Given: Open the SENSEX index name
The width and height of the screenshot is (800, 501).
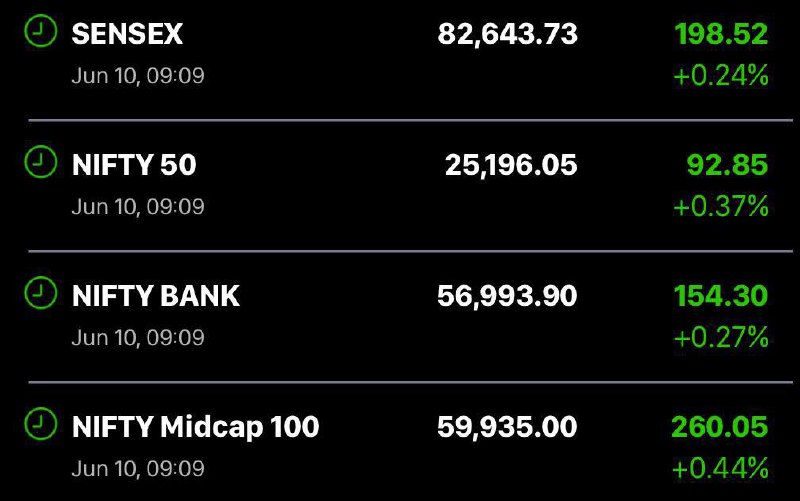Looking at the screenshot, I should (127, 34).
